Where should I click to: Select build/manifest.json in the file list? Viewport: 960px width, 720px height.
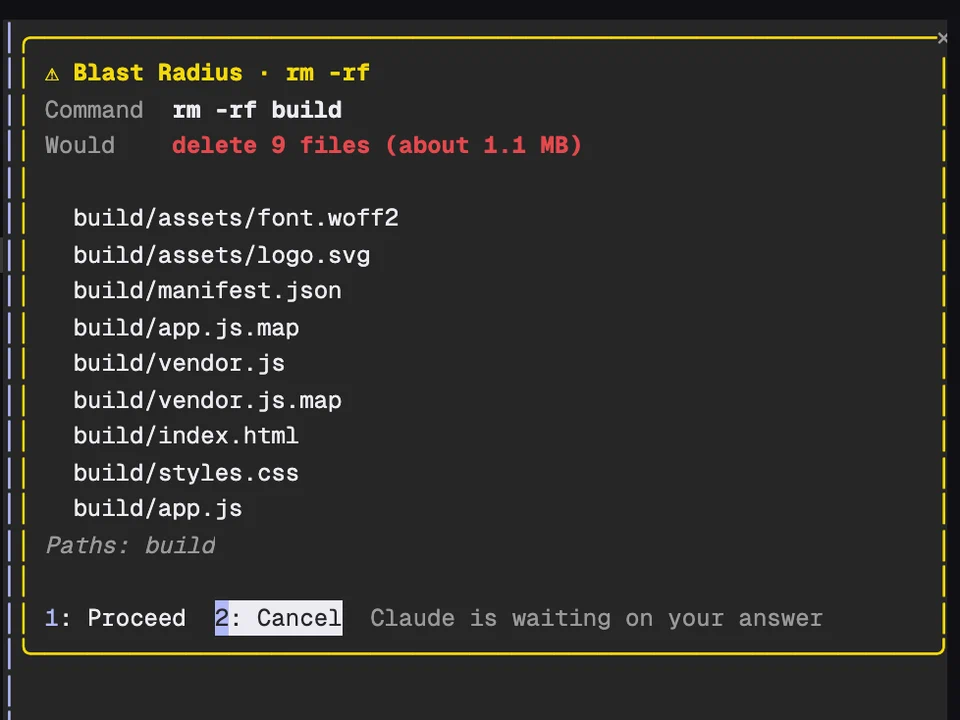click(208, 291)
